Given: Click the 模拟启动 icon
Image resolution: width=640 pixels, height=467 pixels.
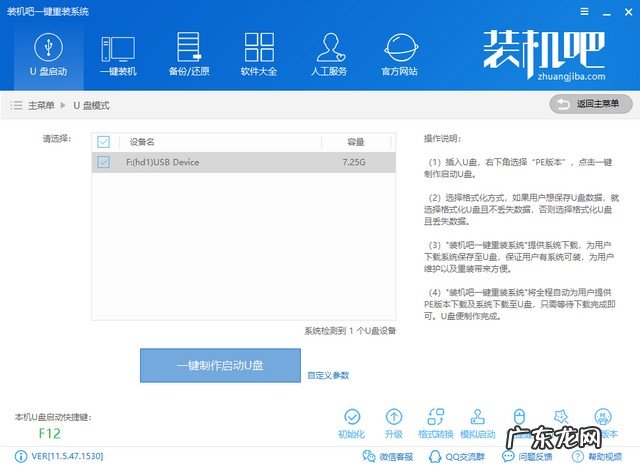Looking at the screenshot, I should coord(478,417).
